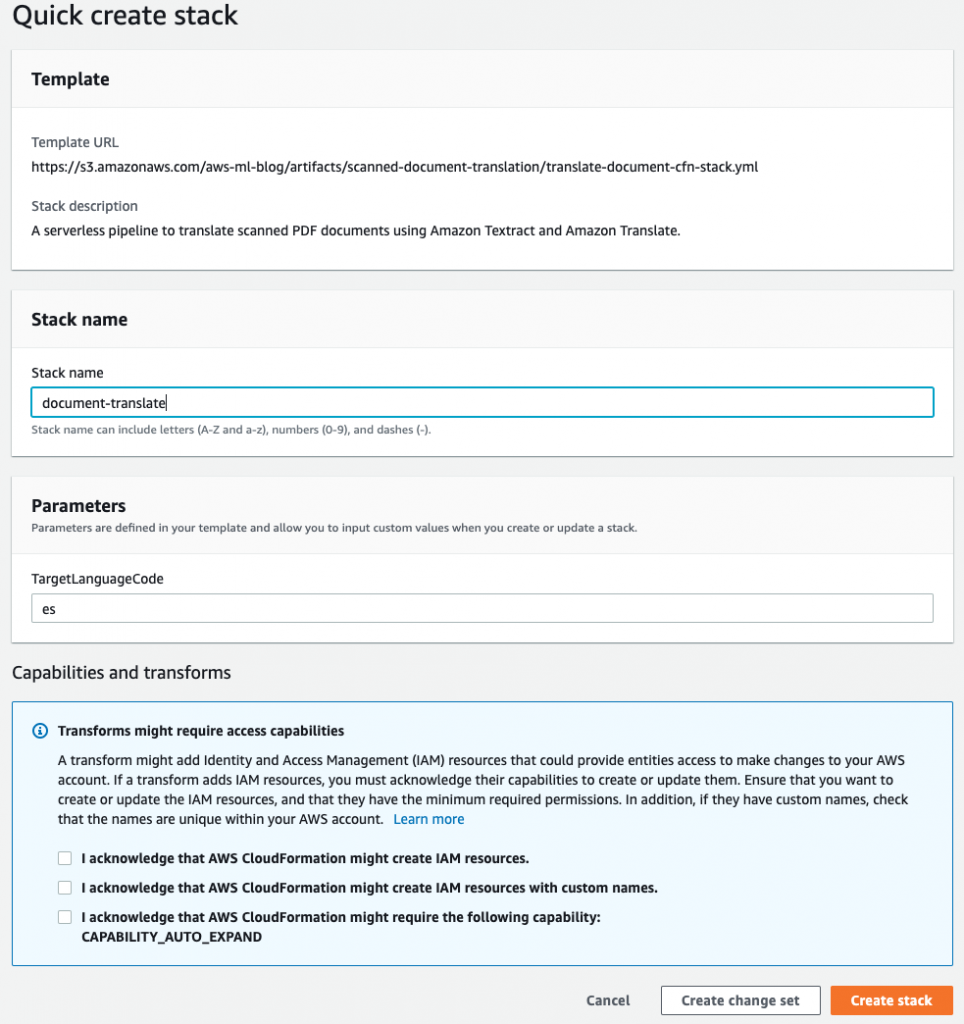Click the Quick create stack page title
The height and width of the screenshot is (1024, 964).
pyautogui.click(x=124, y=16)
